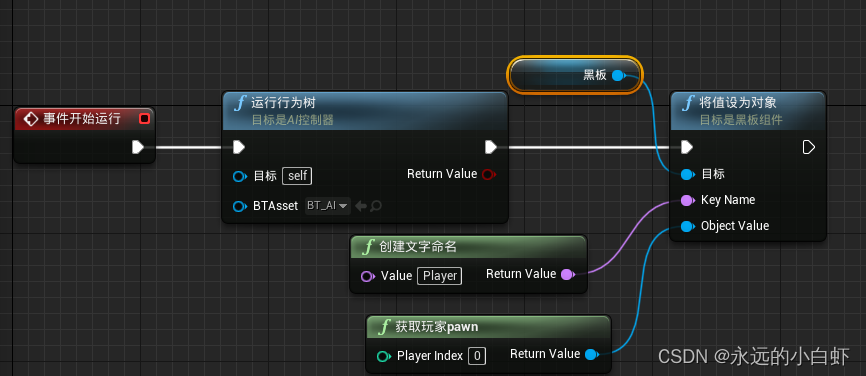Click the function icon on 创建文字命名 header
Viewport: 866px width, 376px height.
(x=368, y=247)
